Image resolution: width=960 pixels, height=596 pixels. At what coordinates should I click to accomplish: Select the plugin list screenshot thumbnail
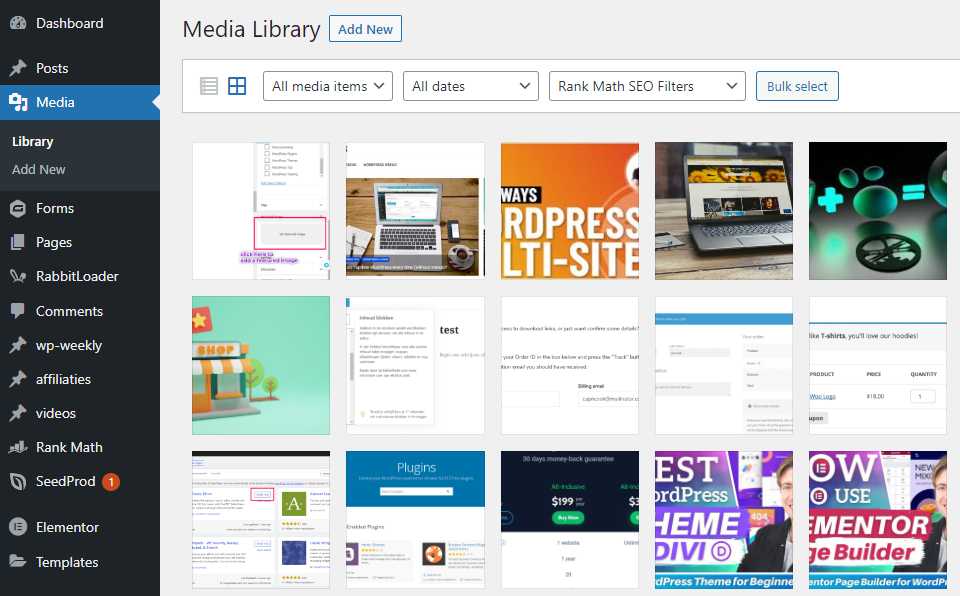pos(261,520)
